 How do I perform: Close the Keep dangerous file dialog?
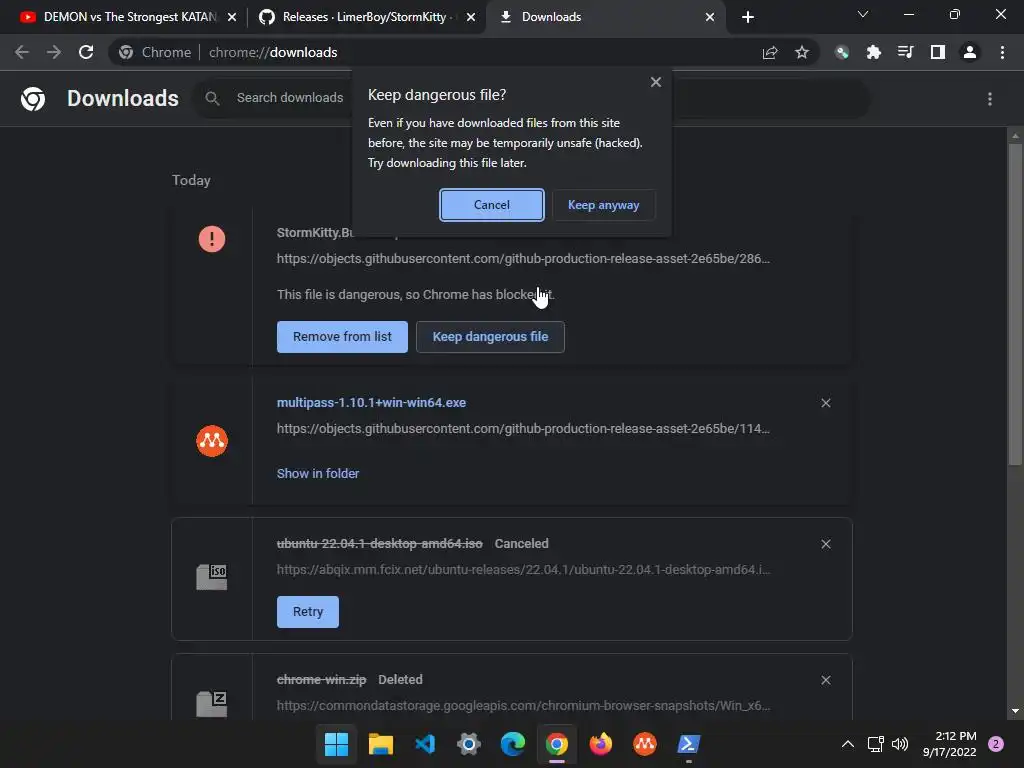(x=656, y=82)
